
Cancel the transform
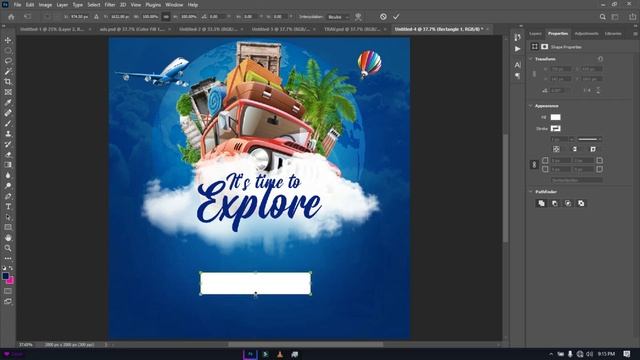(x=383, y=17)
